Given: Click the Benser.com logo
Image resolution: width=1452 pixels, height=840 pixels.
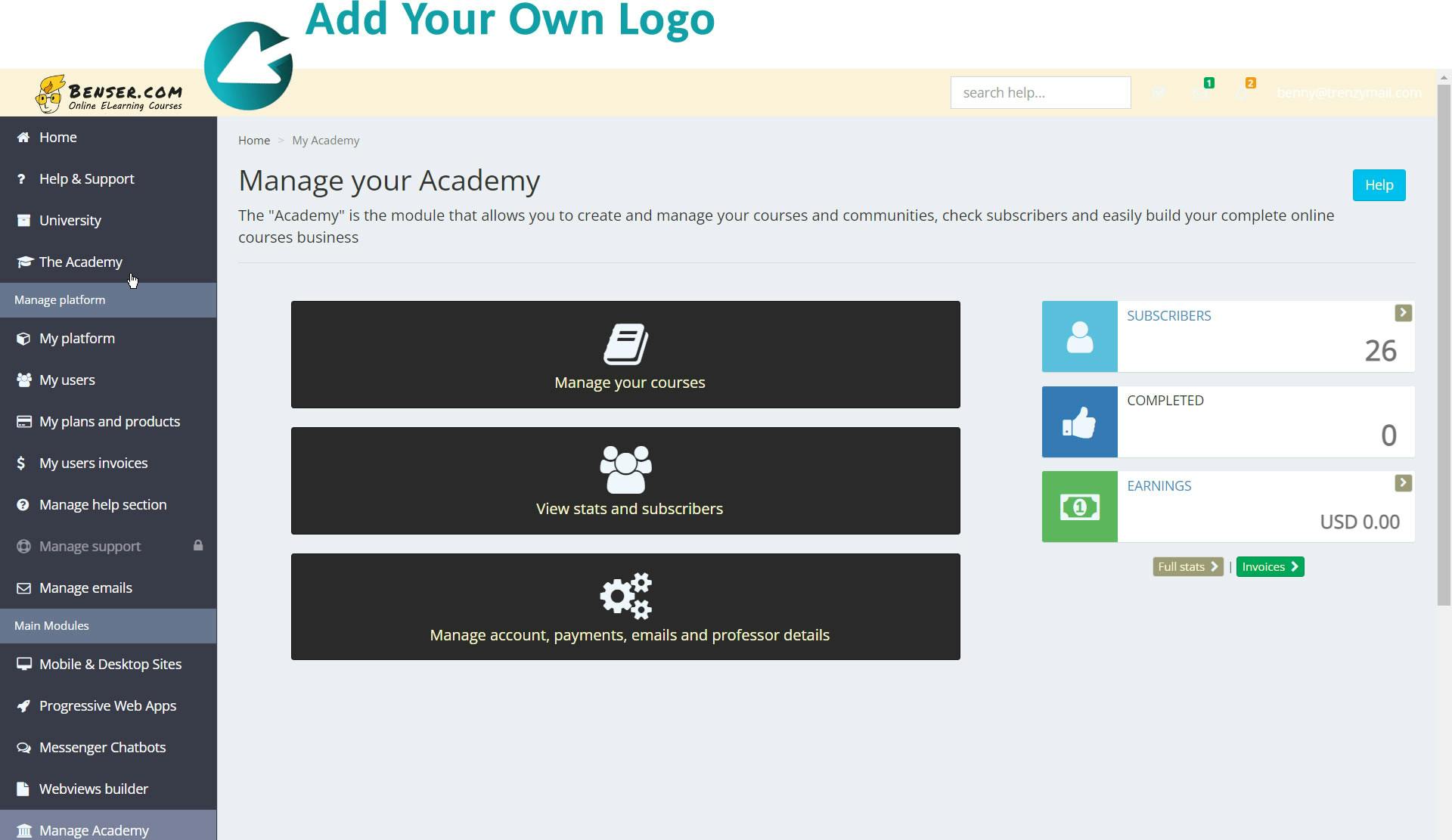Looking at the screenshot, I should 110,94.
